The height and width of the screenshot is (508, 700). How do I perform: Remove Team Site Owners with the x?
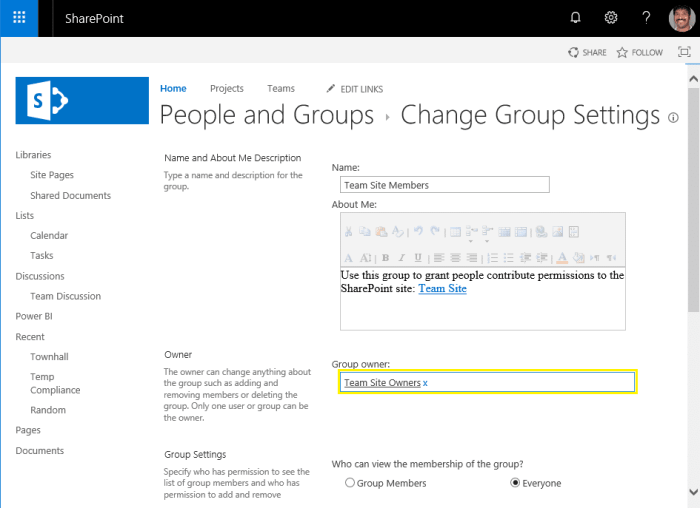click(425, 383)
